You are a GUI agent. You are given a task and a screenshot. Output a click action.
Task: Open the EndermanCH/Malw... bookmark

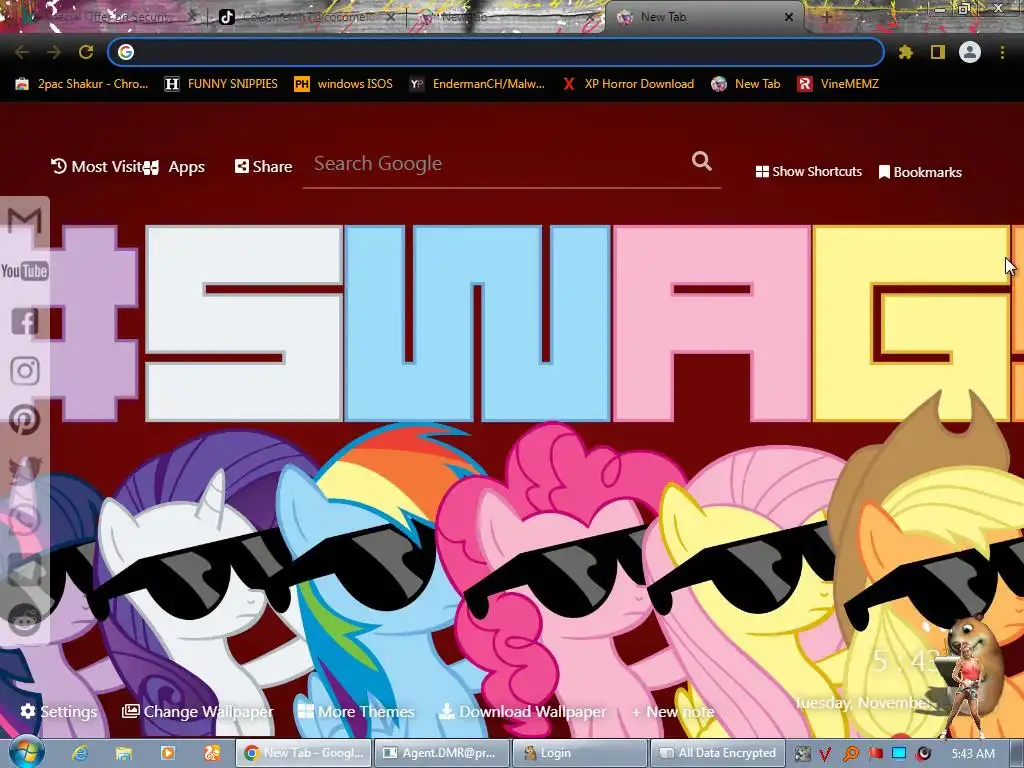point(477,84)
